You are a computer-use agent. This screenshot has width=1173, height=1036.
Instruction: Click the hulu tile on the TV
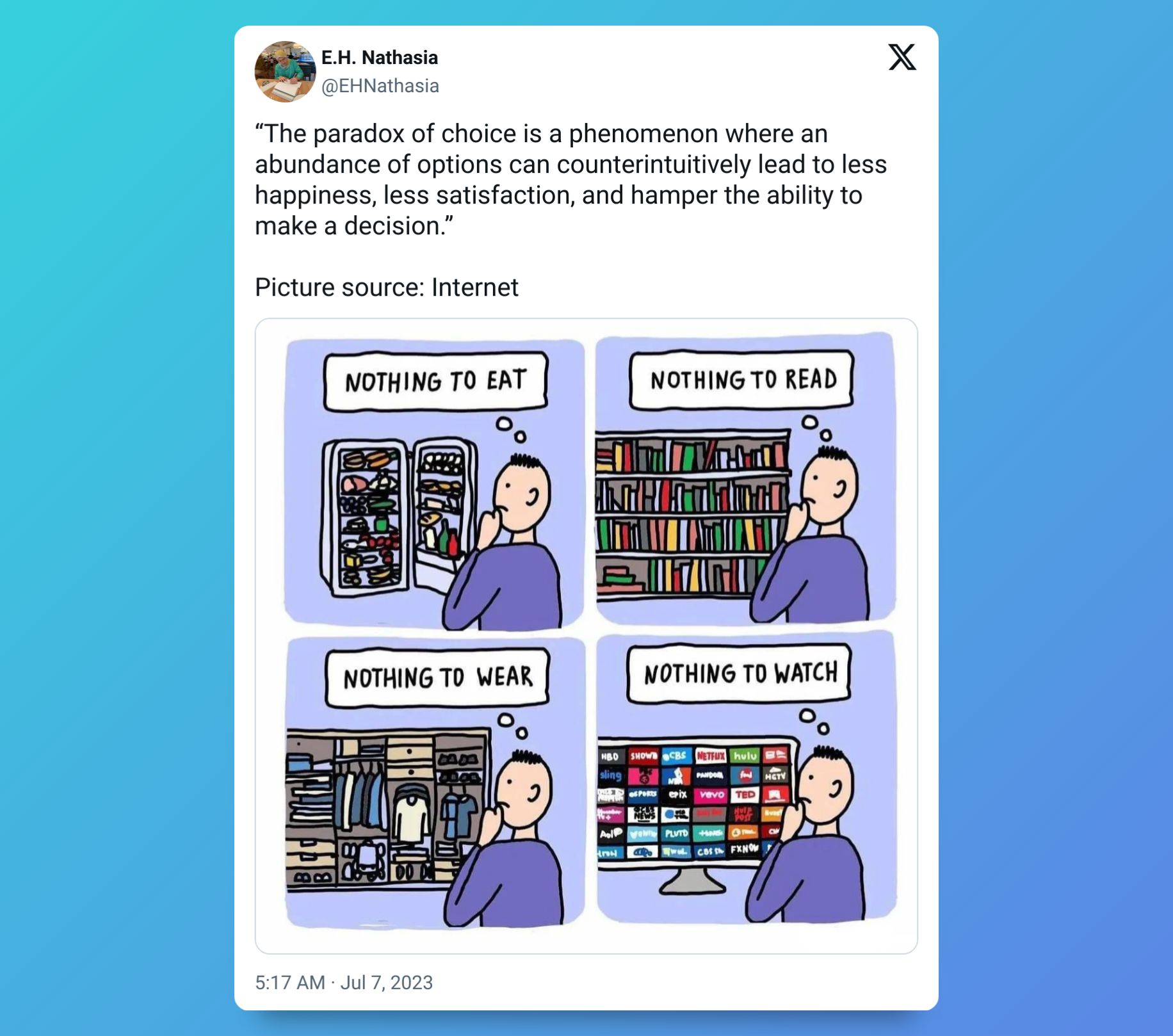pyautogui.click(x=745, y=756)
